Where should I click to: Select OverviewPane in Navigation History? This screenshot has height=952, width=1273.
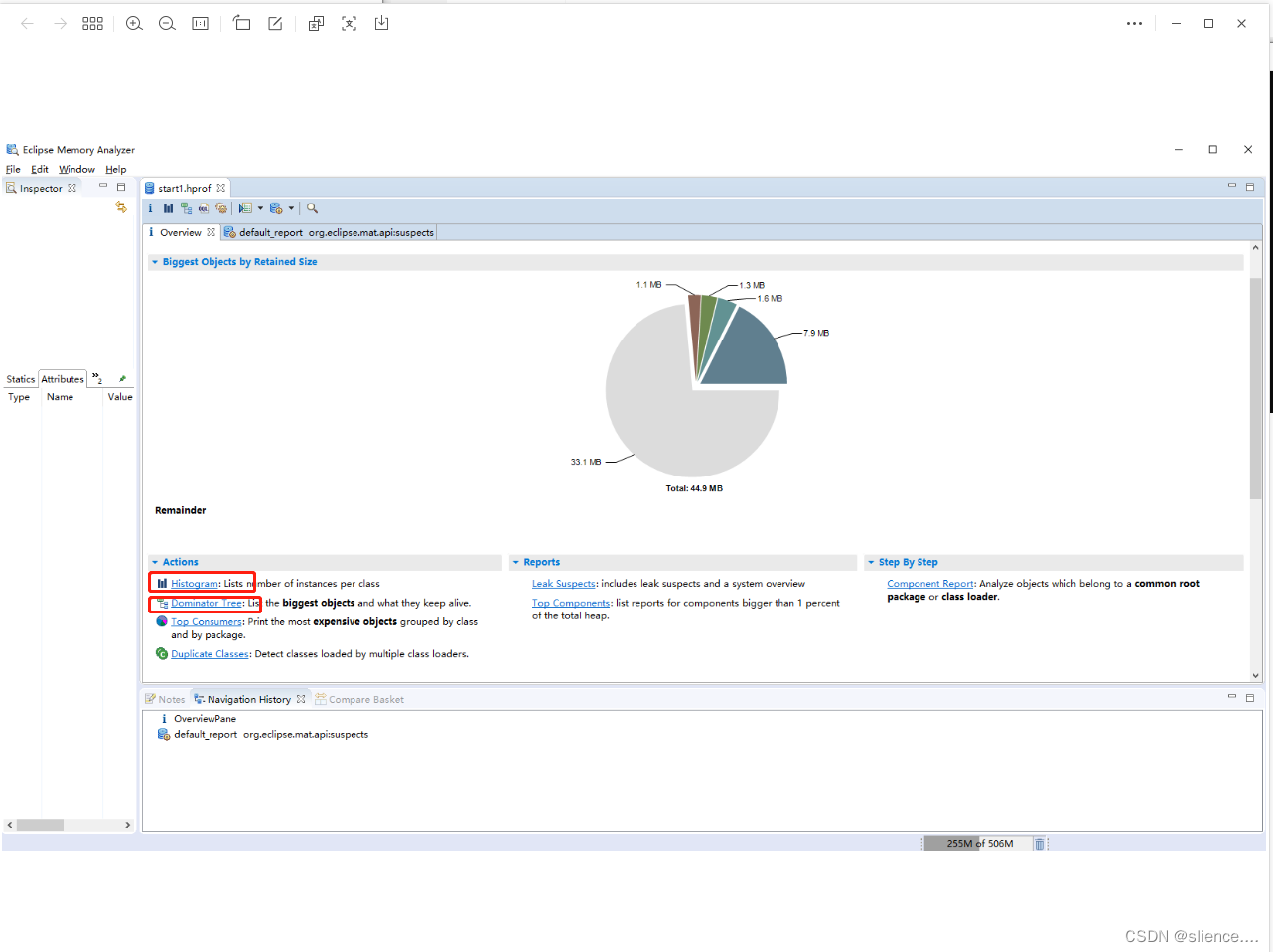206,718
